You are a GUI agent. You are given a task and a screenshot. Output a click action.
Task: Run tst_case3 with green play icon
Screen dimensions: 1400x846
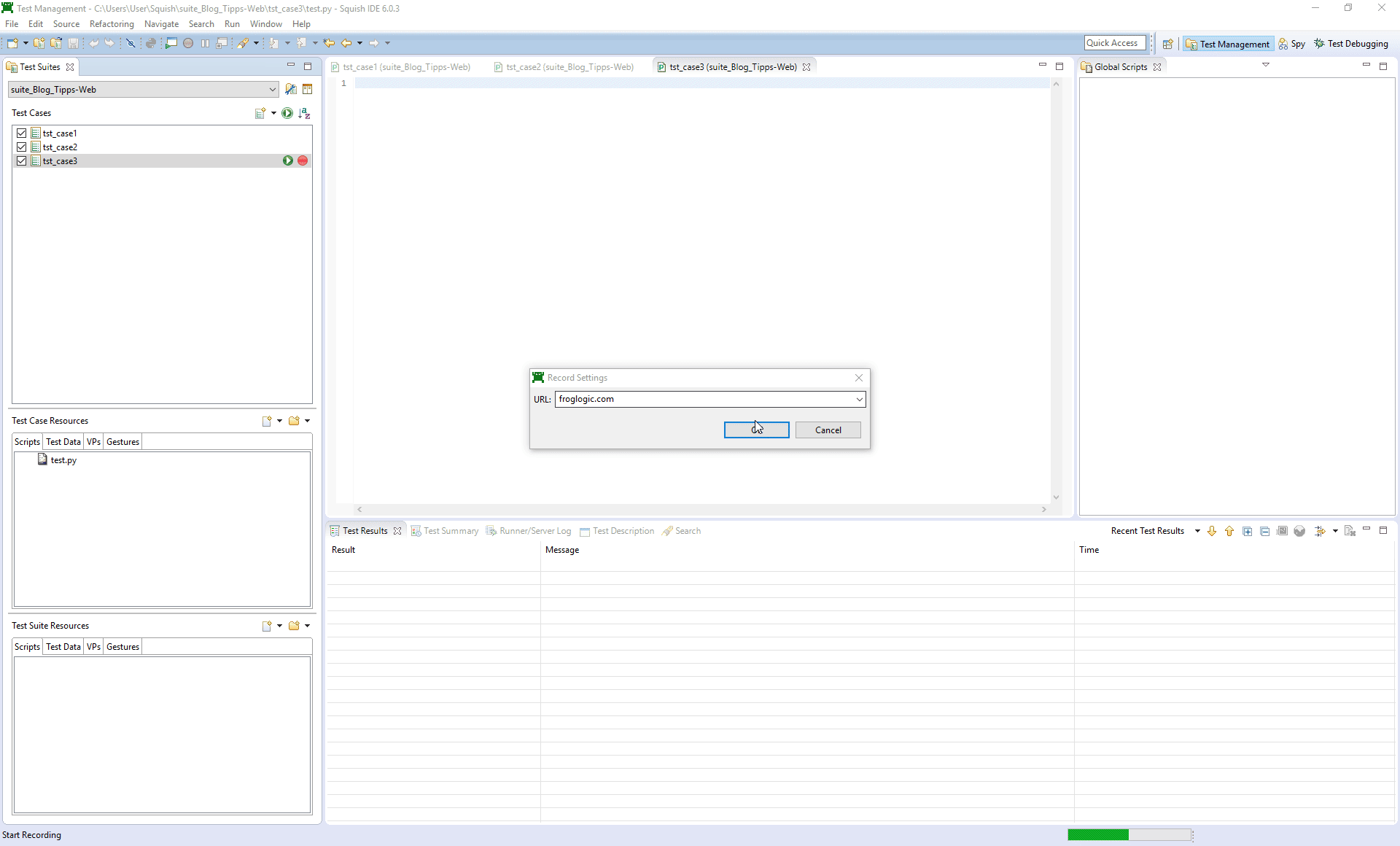pos(288,160)
